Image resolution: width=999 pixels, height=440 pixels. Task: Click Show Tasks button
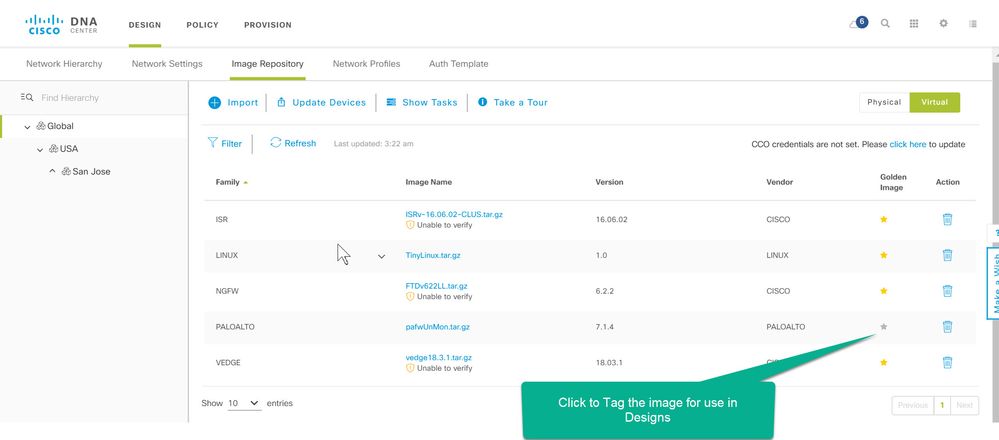(x=422, y=103)
